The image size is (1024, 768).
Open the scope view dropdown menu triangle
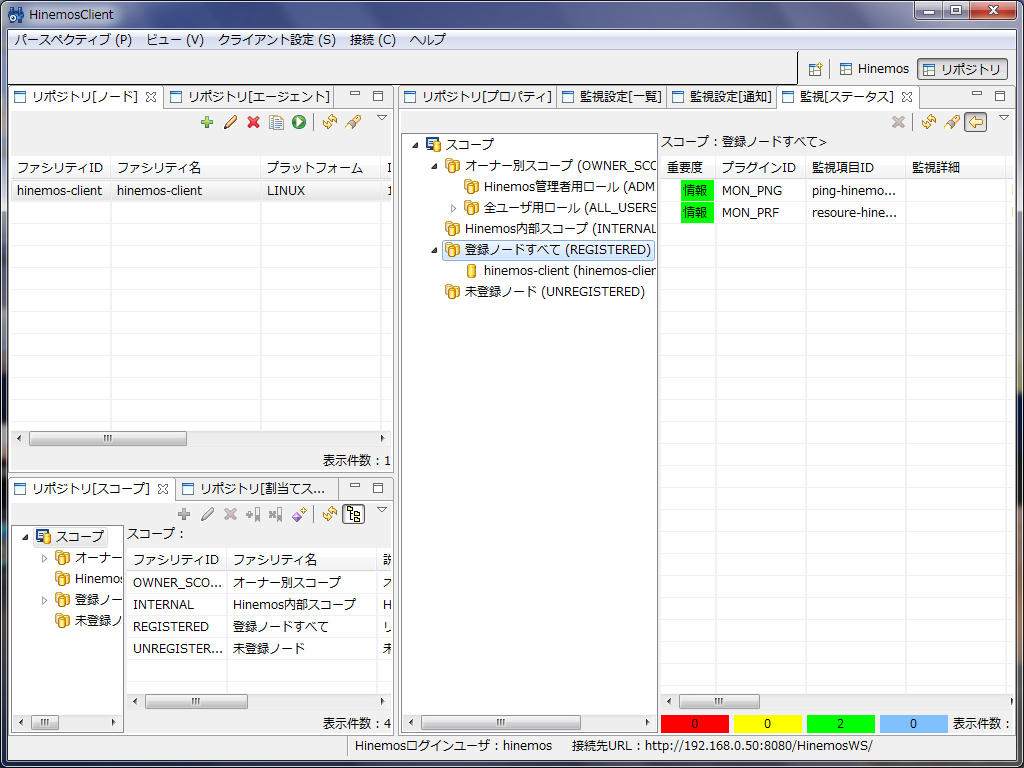click(x=382, y=510)
